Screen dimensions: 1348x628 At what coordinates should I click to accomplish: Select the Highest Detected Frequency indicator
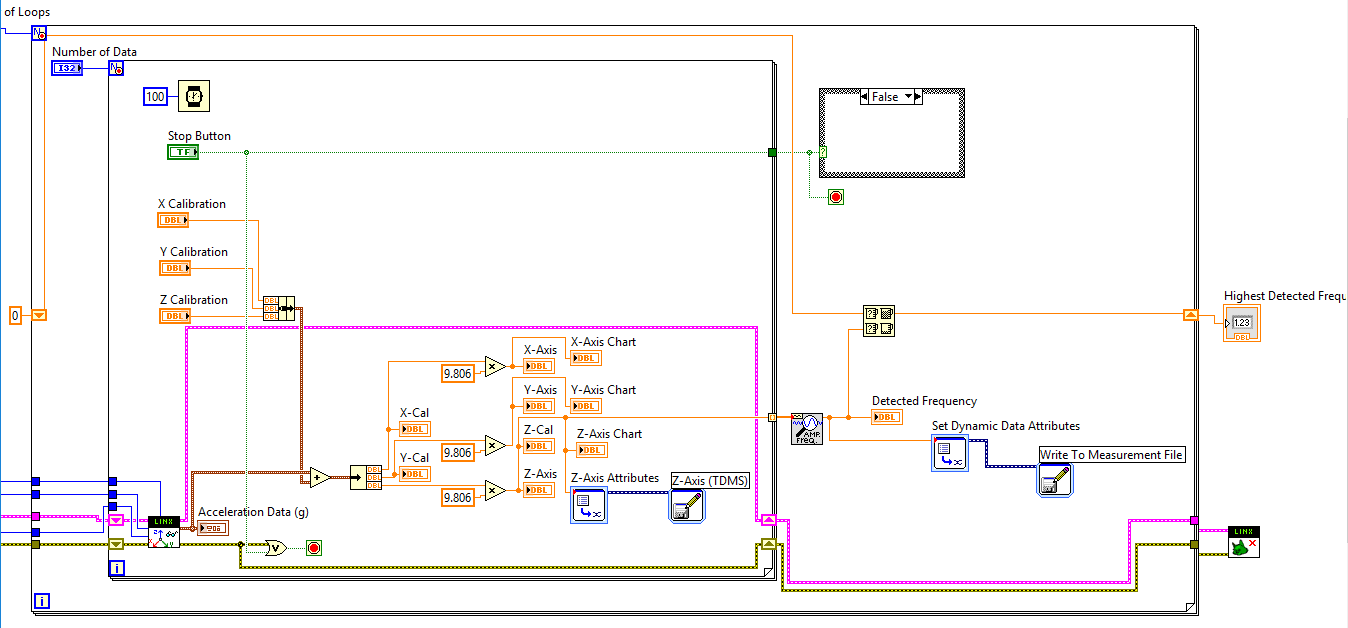(1242, 323)
